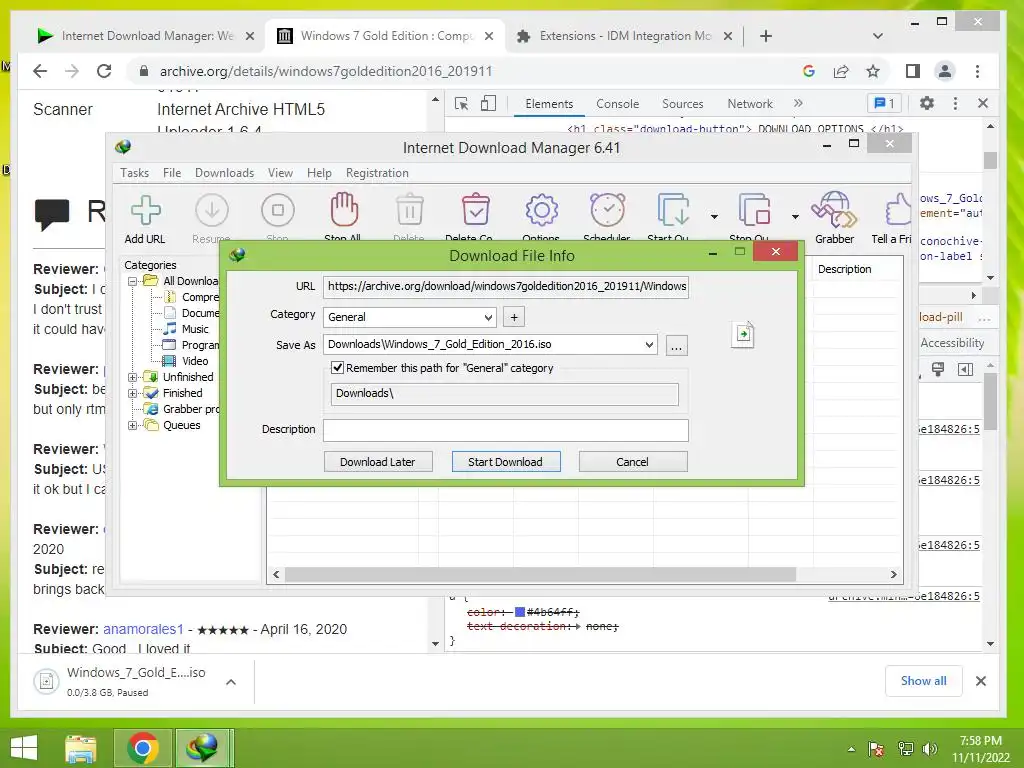This screenshot has width=1024, height=768.
Task: Open File Explorer from the taskbar
Action: (81, 748)
